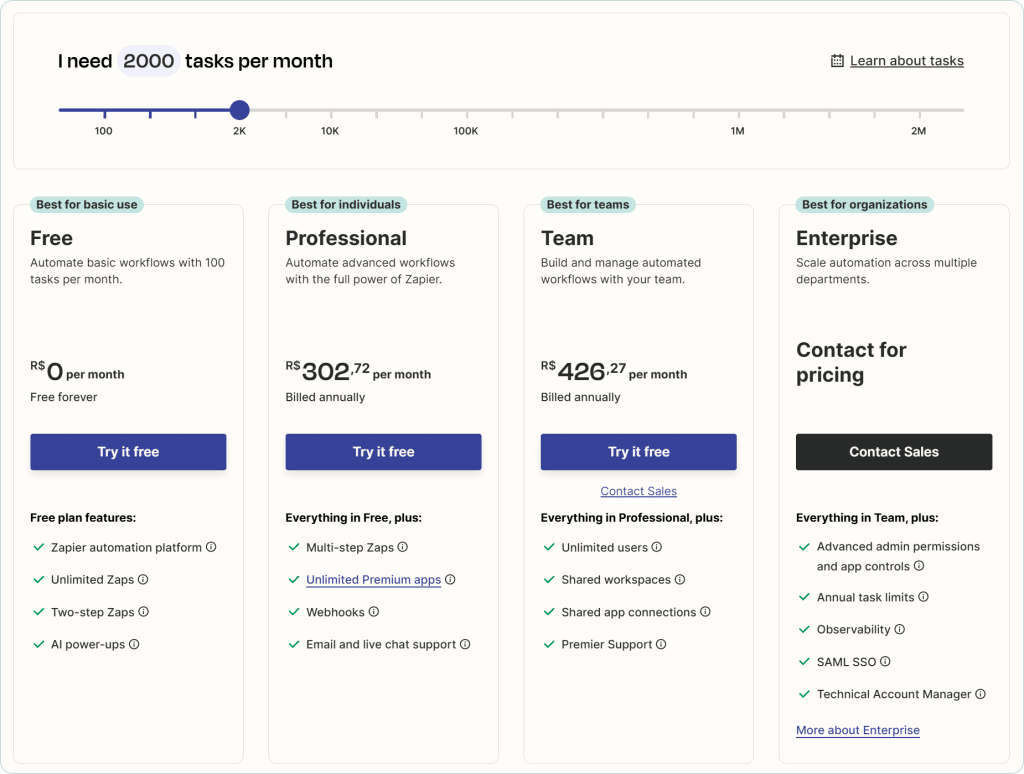The height and width of the screenshot is (774, 1024).
Task: Open info icon for Advanced admin permissions
Action: coord(919,566)
